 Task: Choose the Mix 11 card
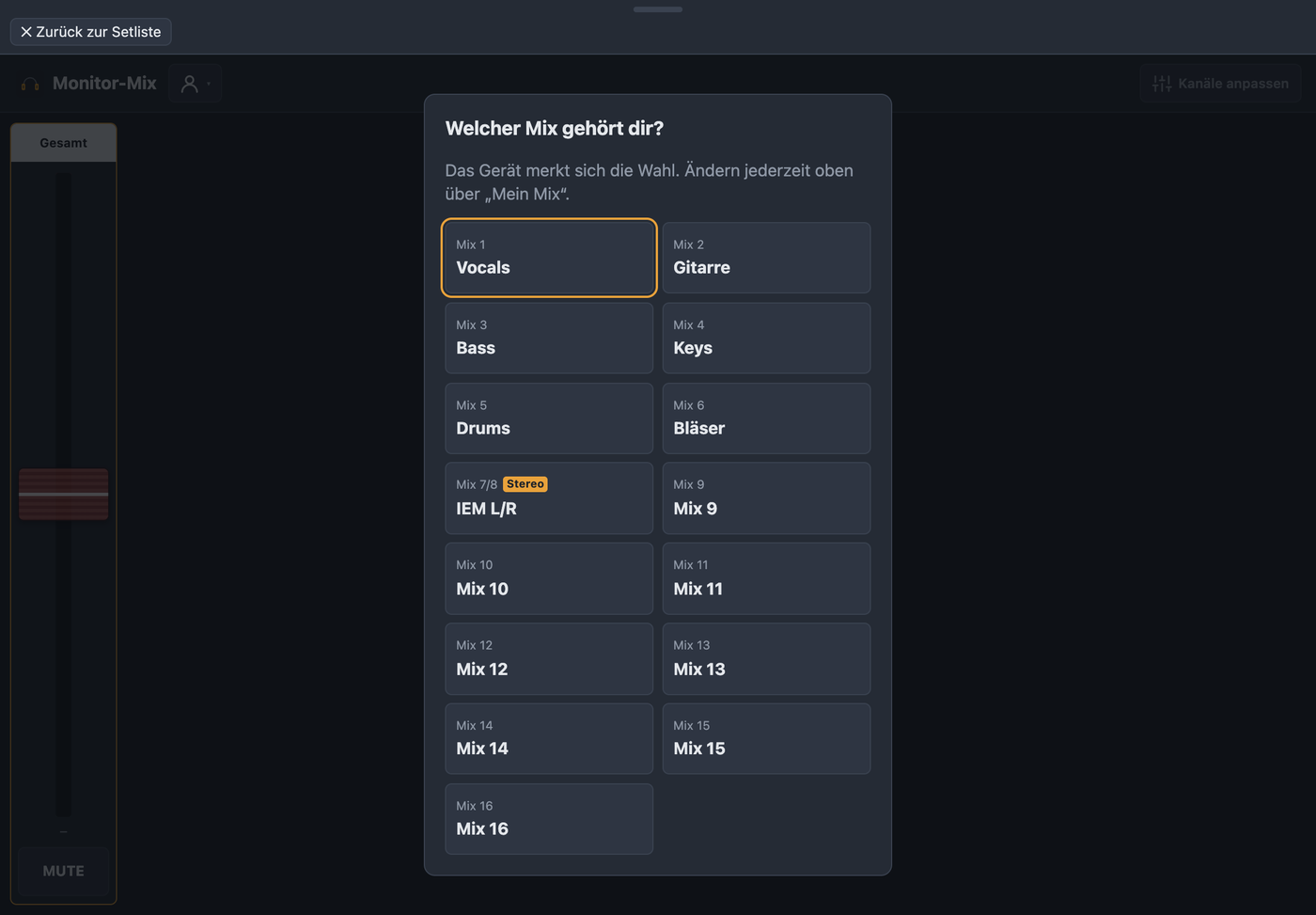766,578
